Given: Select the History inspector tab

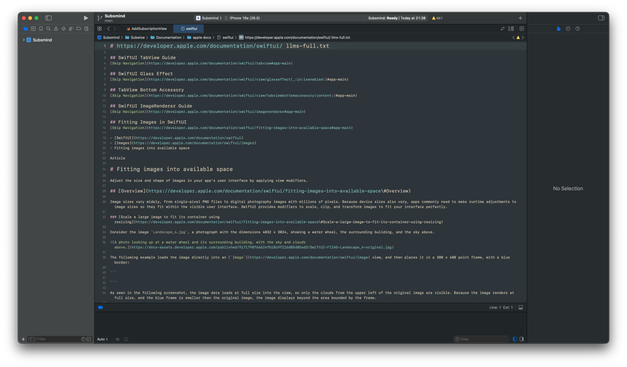Looking at the screenshot, I should (x=568, y=29).
